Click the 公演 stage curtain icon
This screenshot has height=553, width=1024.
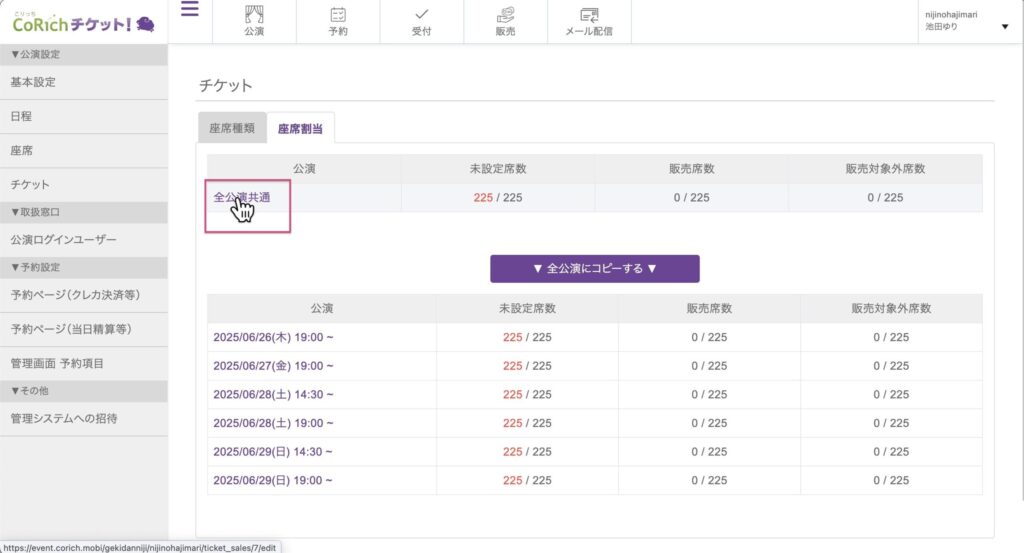pyautogui.click(x=254, y=15)
